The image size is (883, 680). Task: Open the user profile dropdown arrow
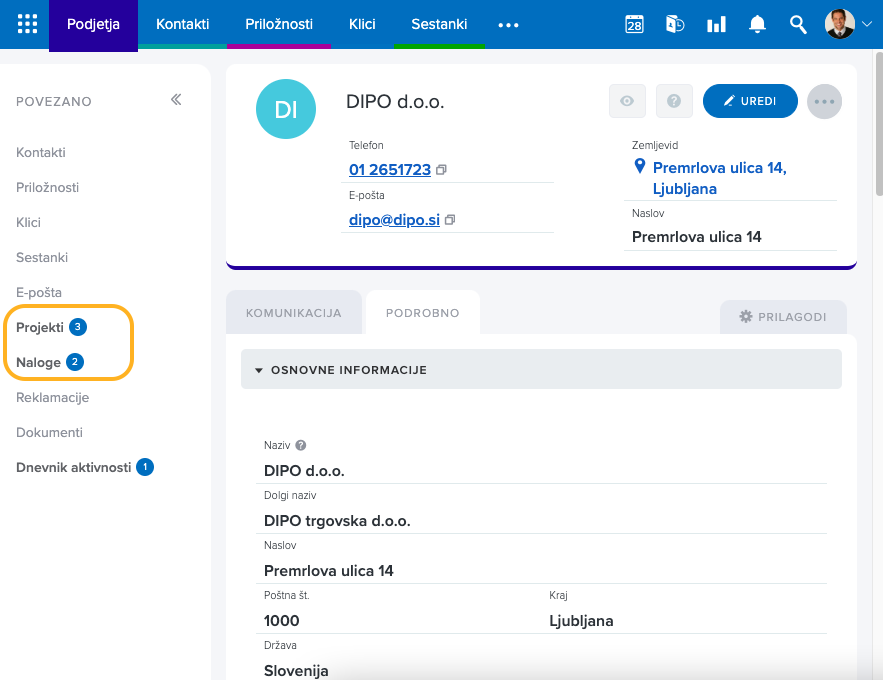point(866,24)
